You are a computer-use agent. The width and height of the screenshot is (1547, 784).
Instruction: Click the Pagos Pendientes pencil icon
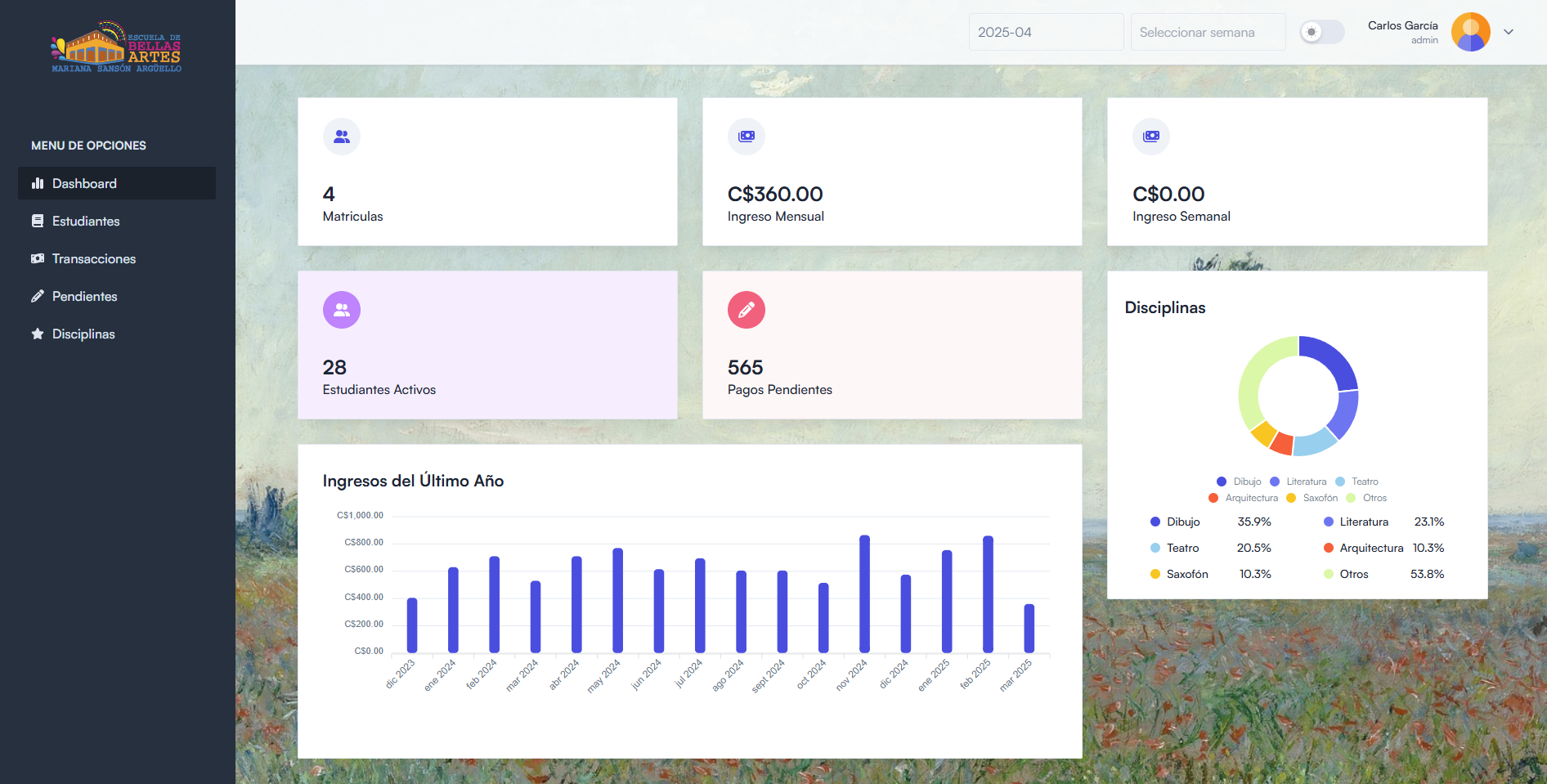[x=747, y=310]
